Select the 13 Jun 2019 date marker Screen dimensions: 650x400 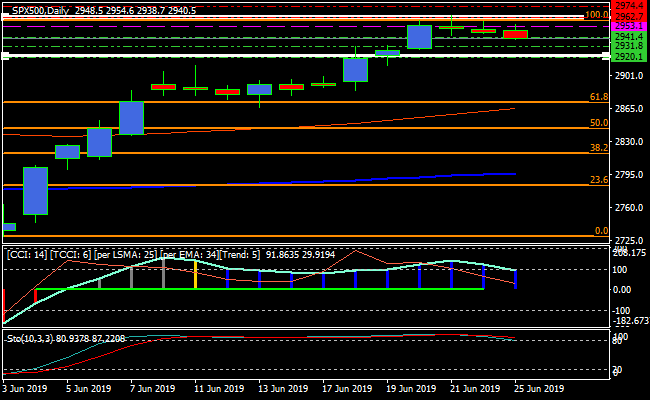coord(283,389)
